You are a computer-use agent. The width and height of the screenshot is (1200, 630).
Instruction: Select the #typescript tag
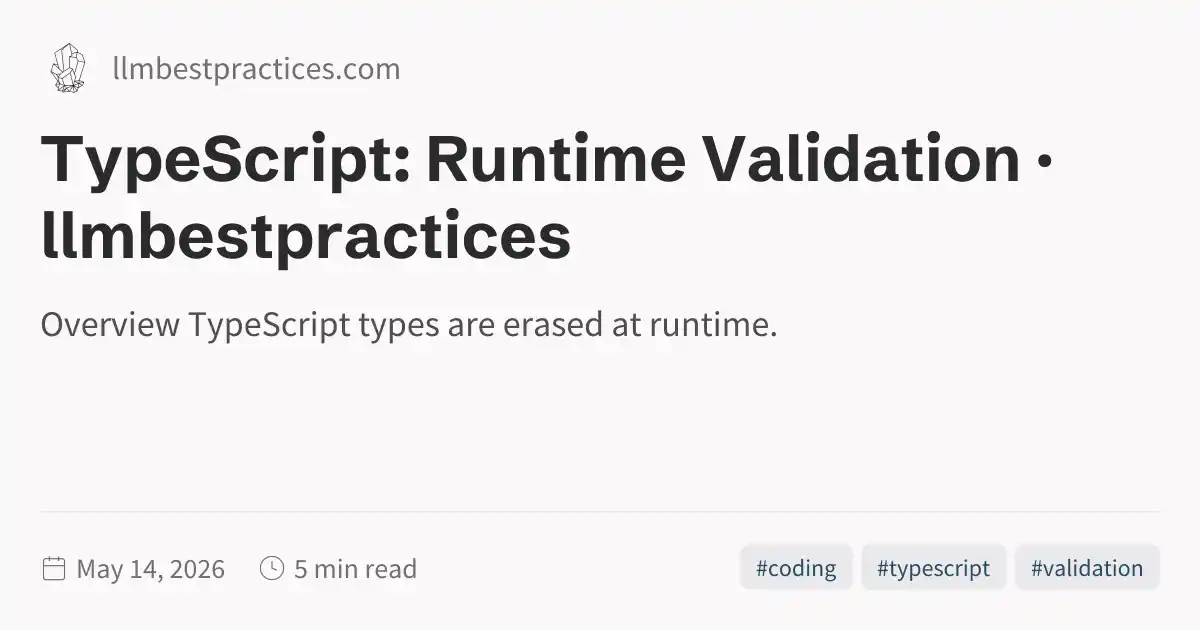933,568
